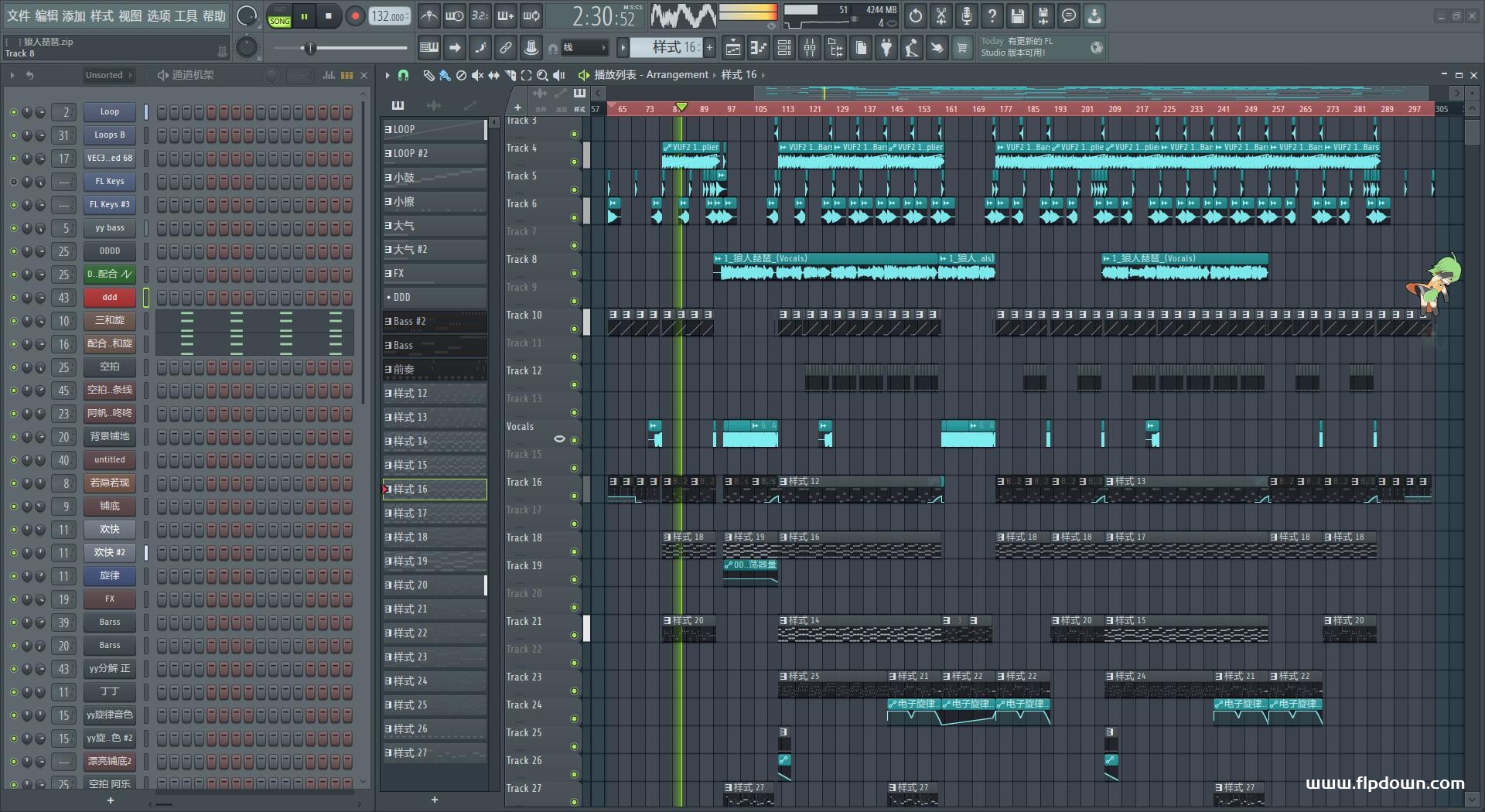
Task: Select the playlist Slice tool
Action: 510,75
